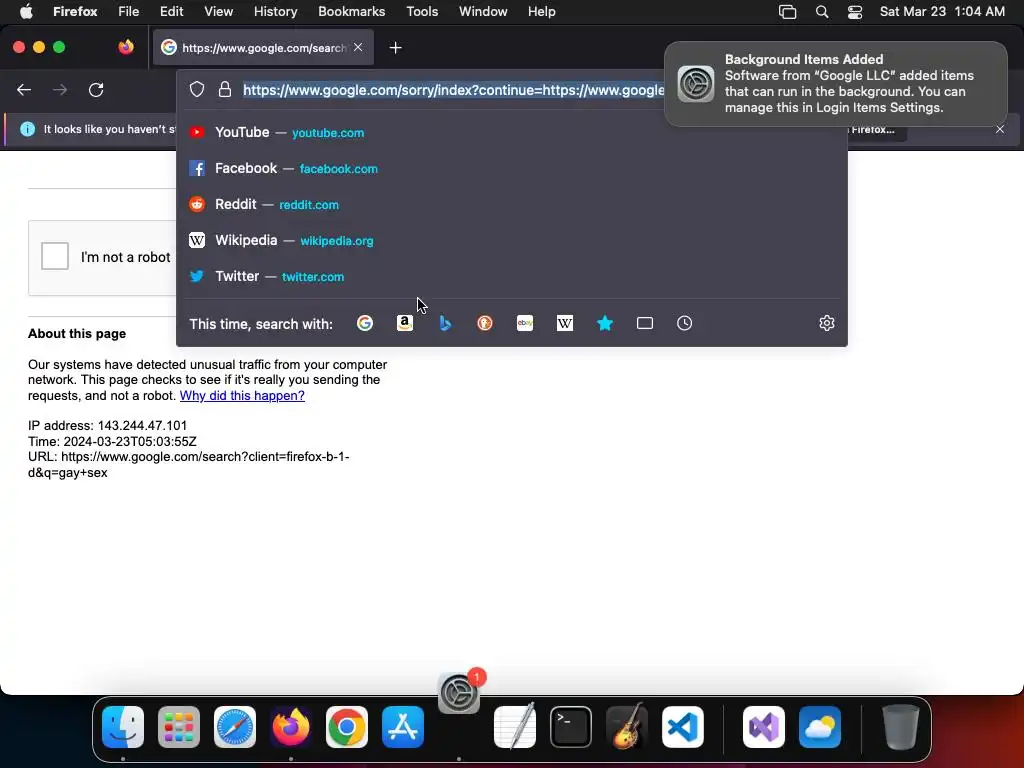Click Firefox icon in the Dock
Screen dimensions: 1024x768
click(291, 727)
